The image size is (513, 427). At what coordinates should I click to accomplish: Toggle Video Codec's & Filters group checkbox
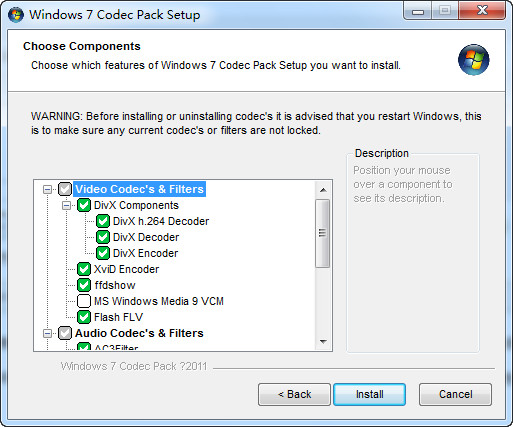pyautogui.click(x=65, y=189)
